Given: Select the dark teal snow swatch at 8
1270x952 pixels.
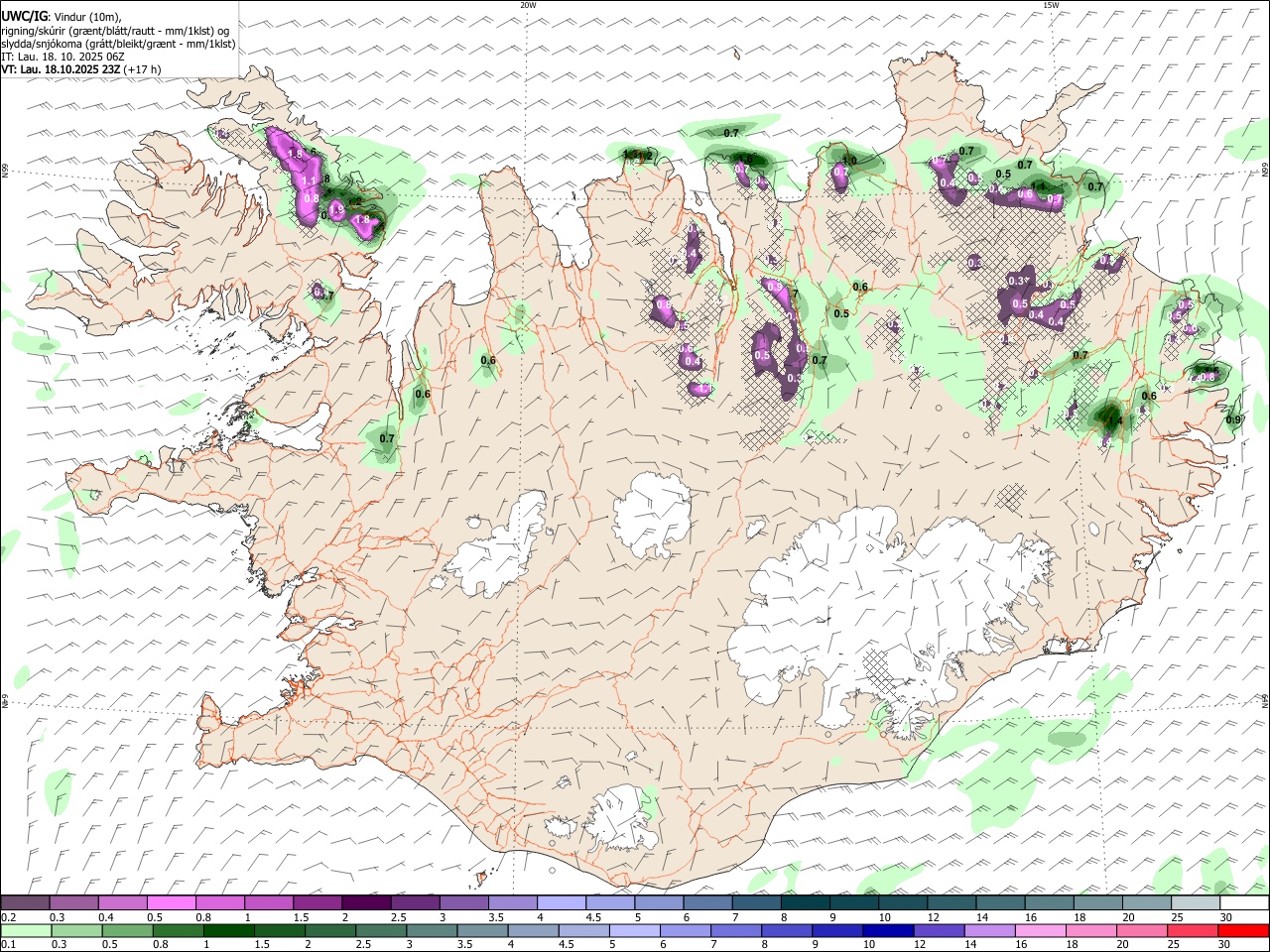Looking at the screenshot, I should coord(804,902).
